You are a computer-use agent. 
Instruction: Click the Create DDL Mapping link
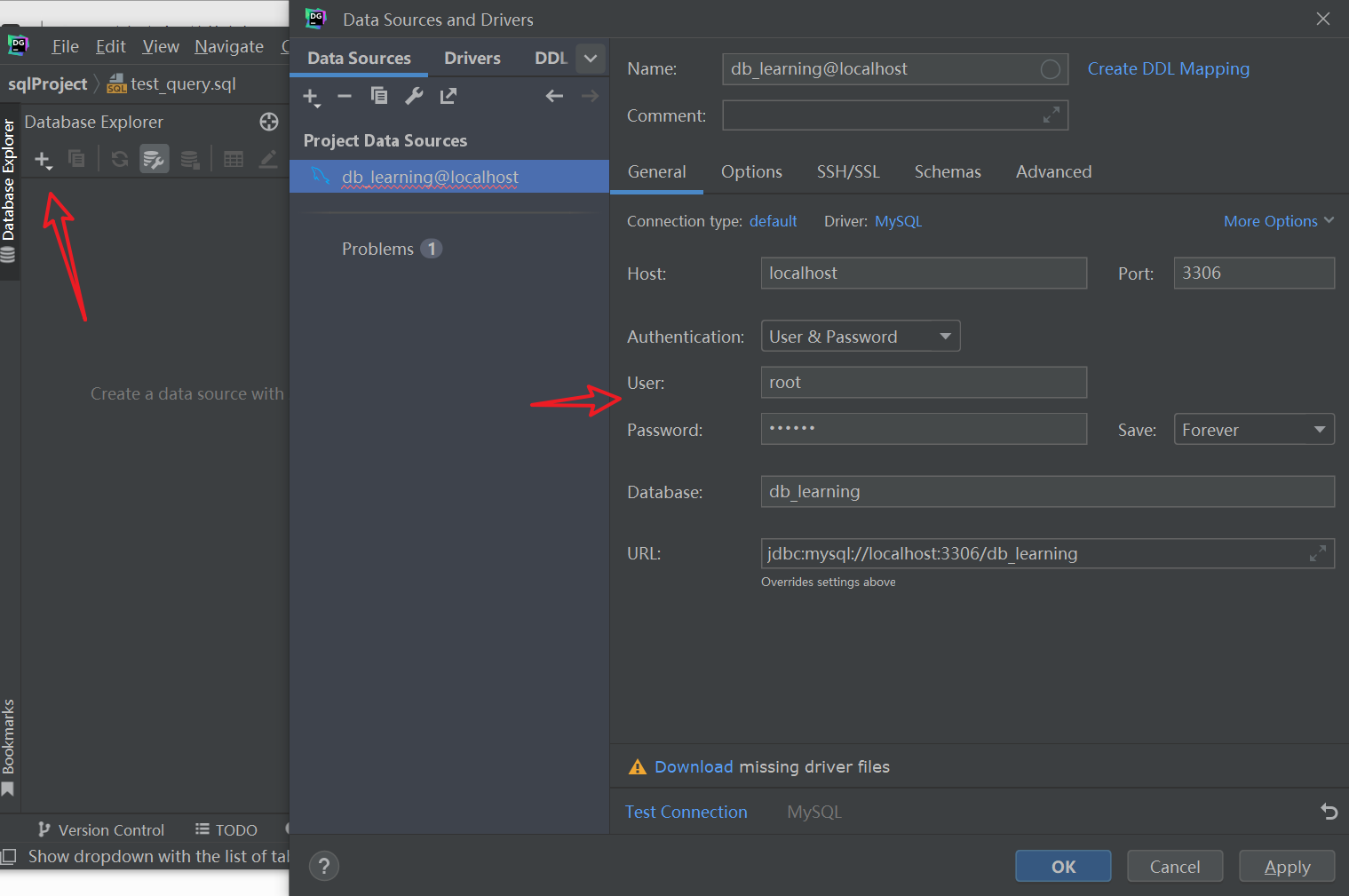[x=1169, y=69]
